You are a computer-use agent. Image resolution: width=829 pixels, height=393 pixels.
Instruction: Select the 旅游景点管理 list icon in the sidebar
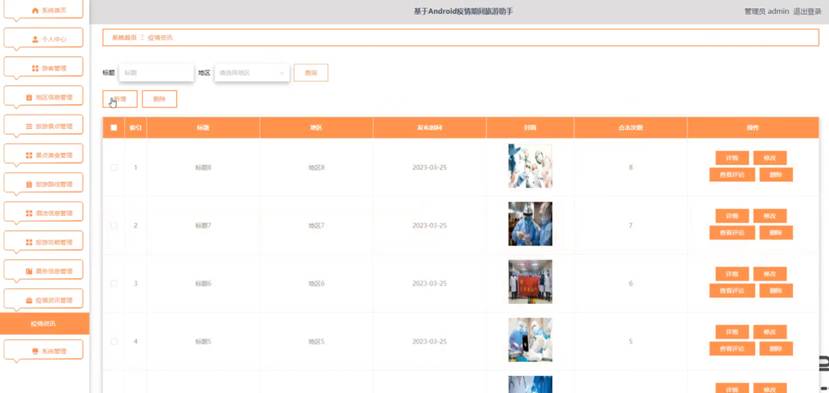tap(29, 126)
